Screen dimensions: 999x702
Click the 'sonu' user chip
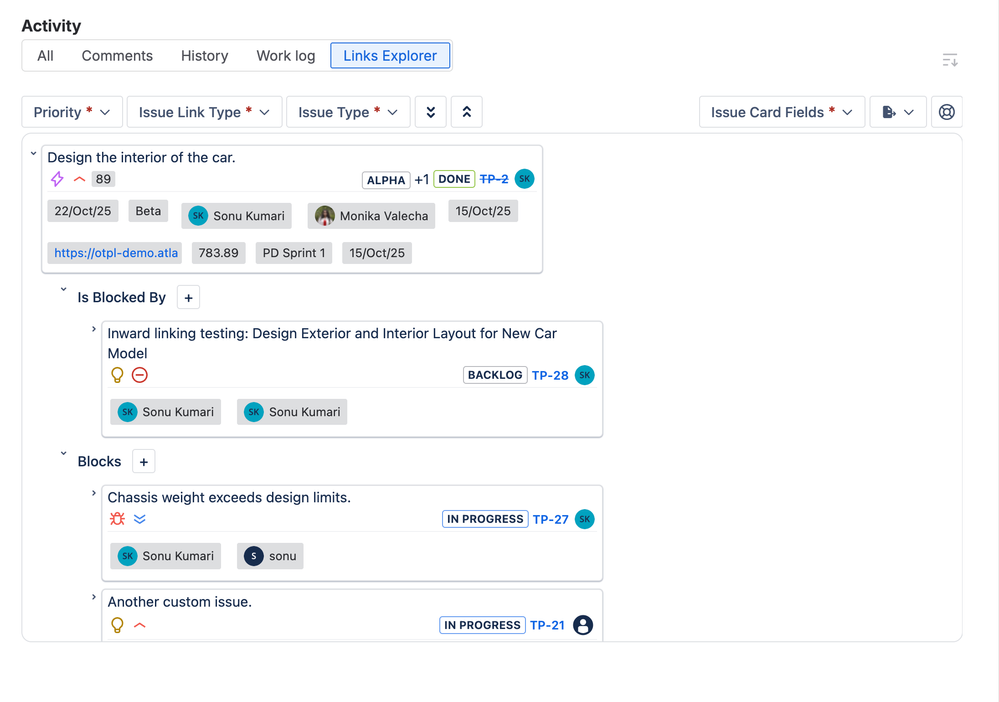[x=270, y=556]
